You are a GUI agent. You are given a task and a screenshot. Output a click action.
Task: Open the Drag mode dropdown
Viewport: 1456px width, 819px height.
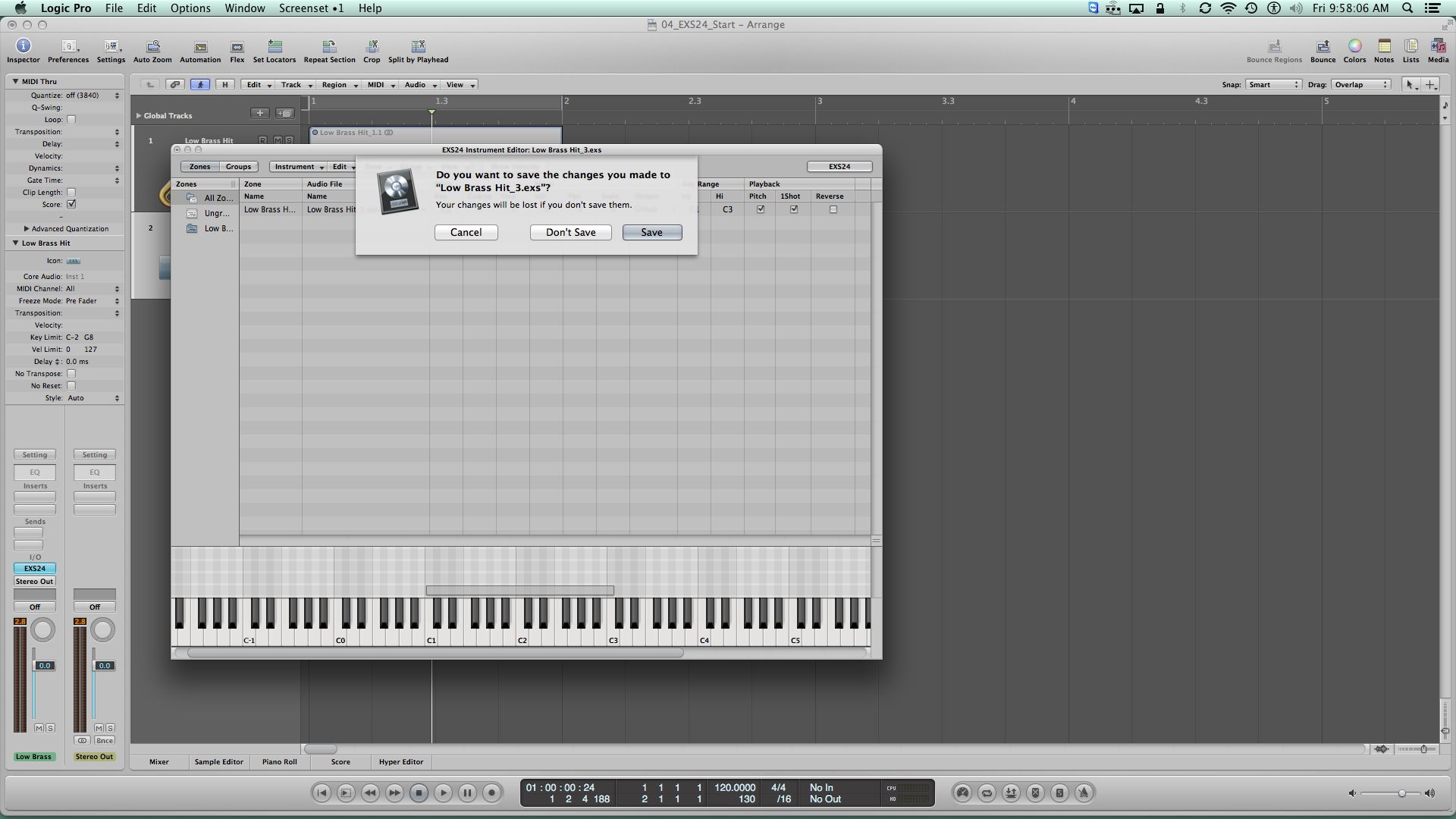click(x=1361, y=85)
